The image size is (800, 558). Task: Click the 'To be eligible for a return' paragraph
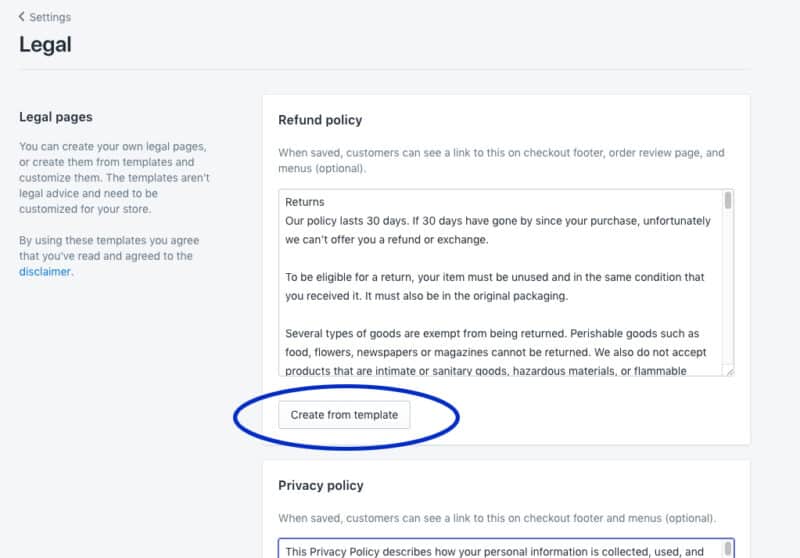click(494, 286)
